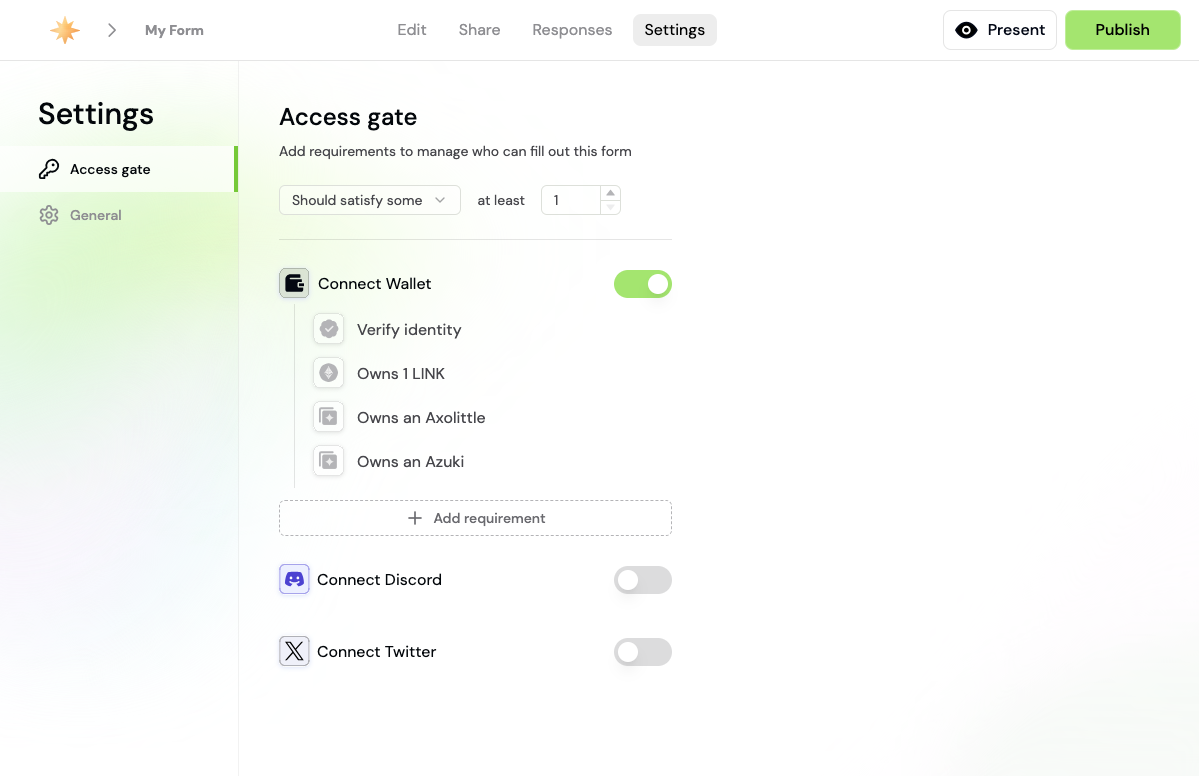Open the Should satisfy some dropdown
Screen dimensions: 1199x776
[369, 200]
